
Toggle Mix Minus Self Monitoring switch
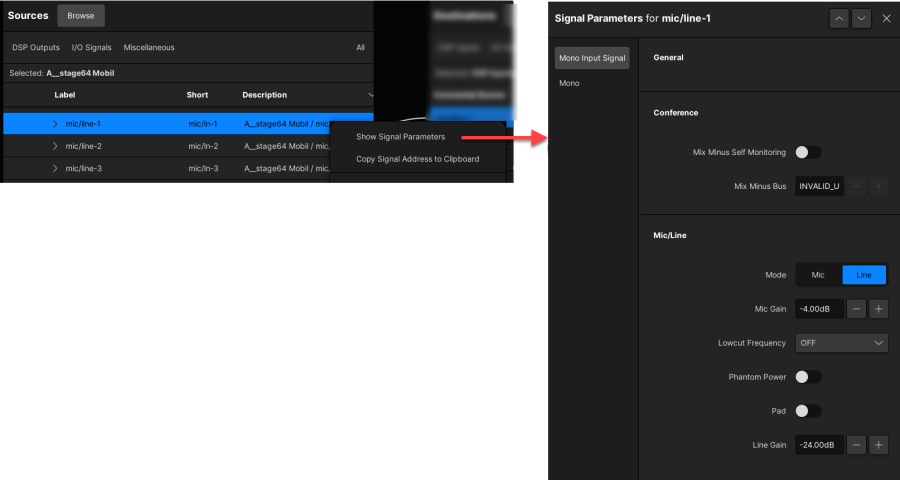pyautogui.click(x=807, y=153)
